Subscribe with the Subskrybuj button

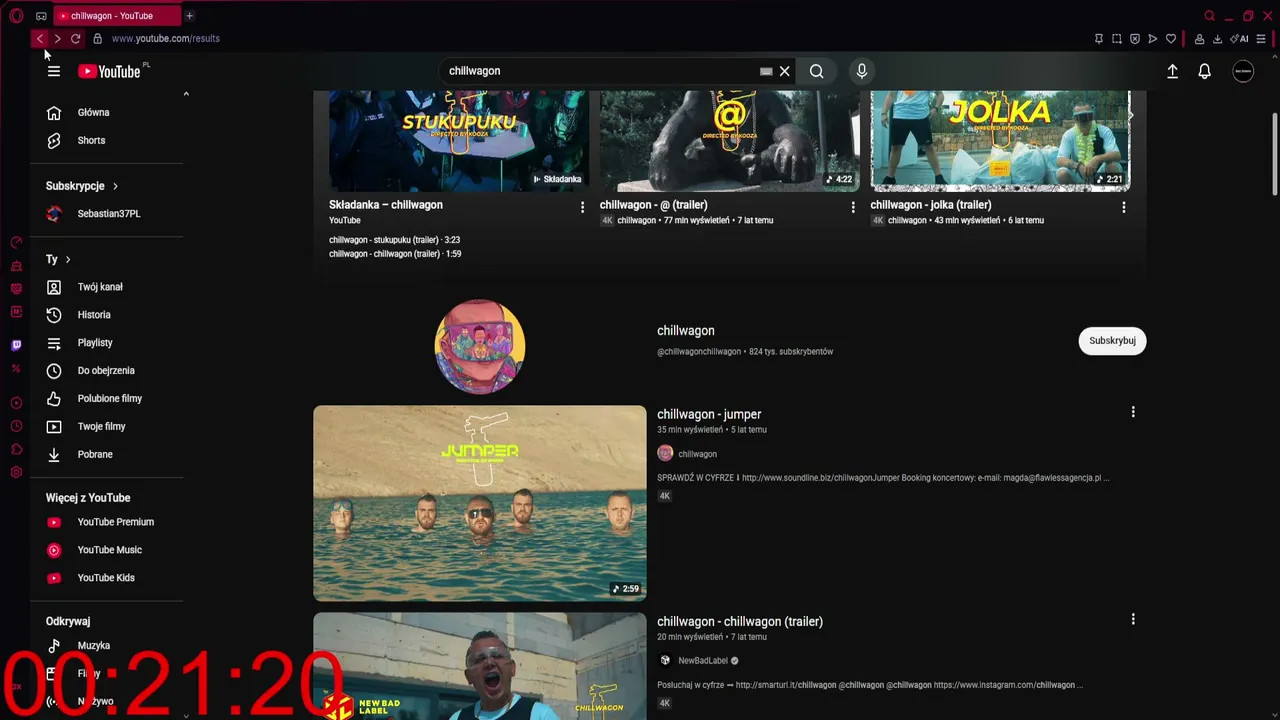click(1112, 341)
